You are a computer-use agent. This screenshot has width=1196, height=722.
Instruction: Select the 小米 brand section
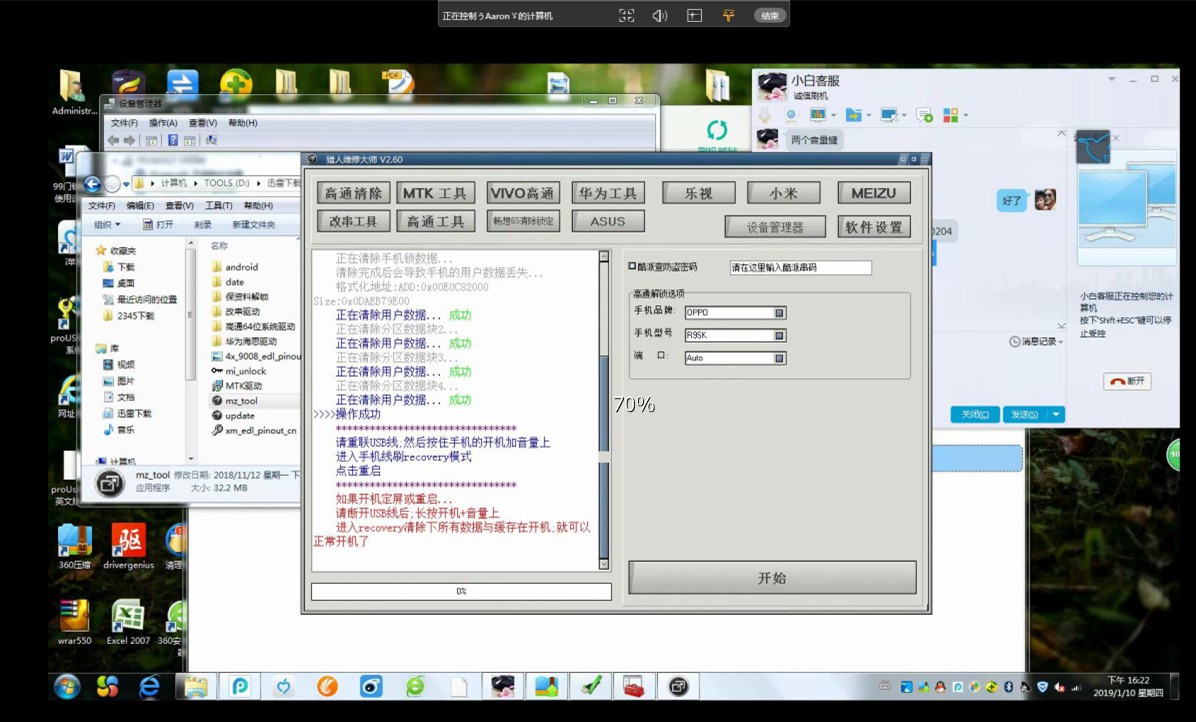coord(783,193)
